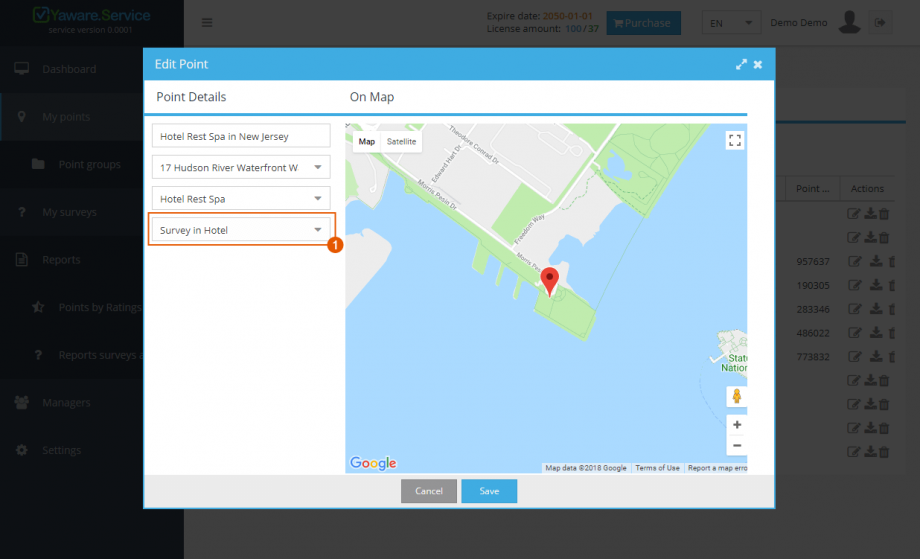
Task: Open the Hotel Rest Spa group dropdown
Action: pos(241,199)
